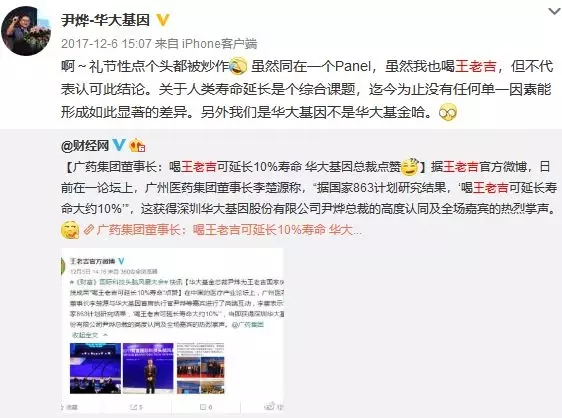562x418 pixels.
Task: Click the yummy face emoji before link
Action: 70,230
